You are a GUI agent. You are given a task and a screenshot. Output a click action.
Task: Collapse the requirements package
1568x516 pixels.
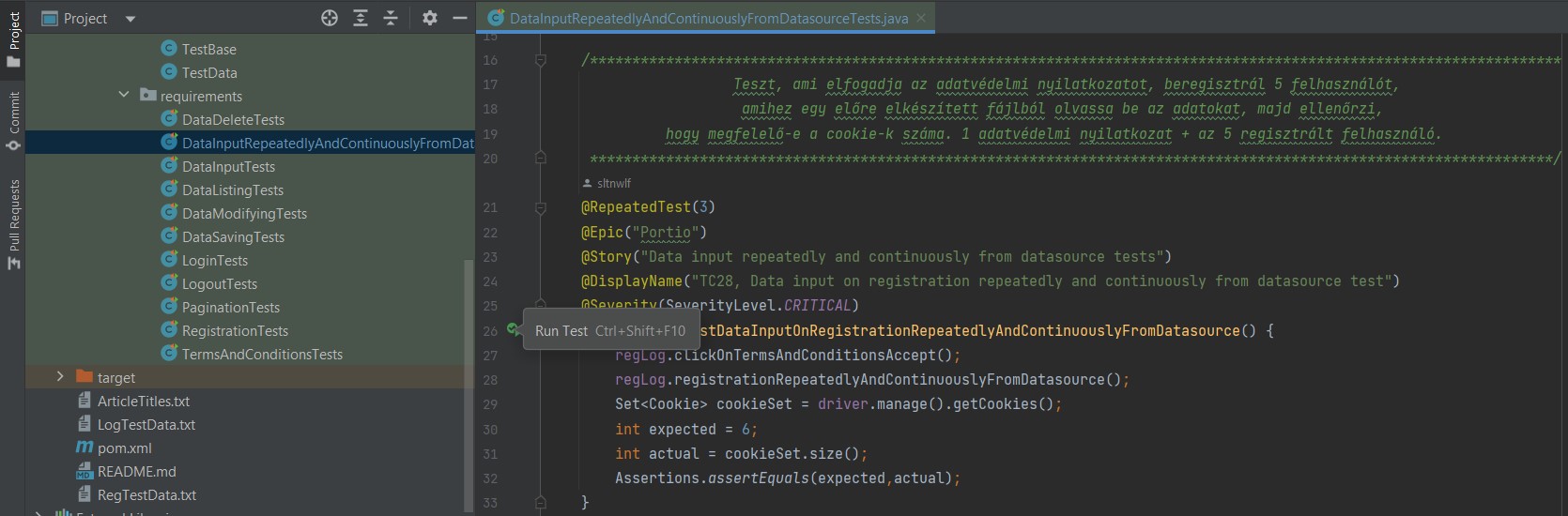[124, 95]
